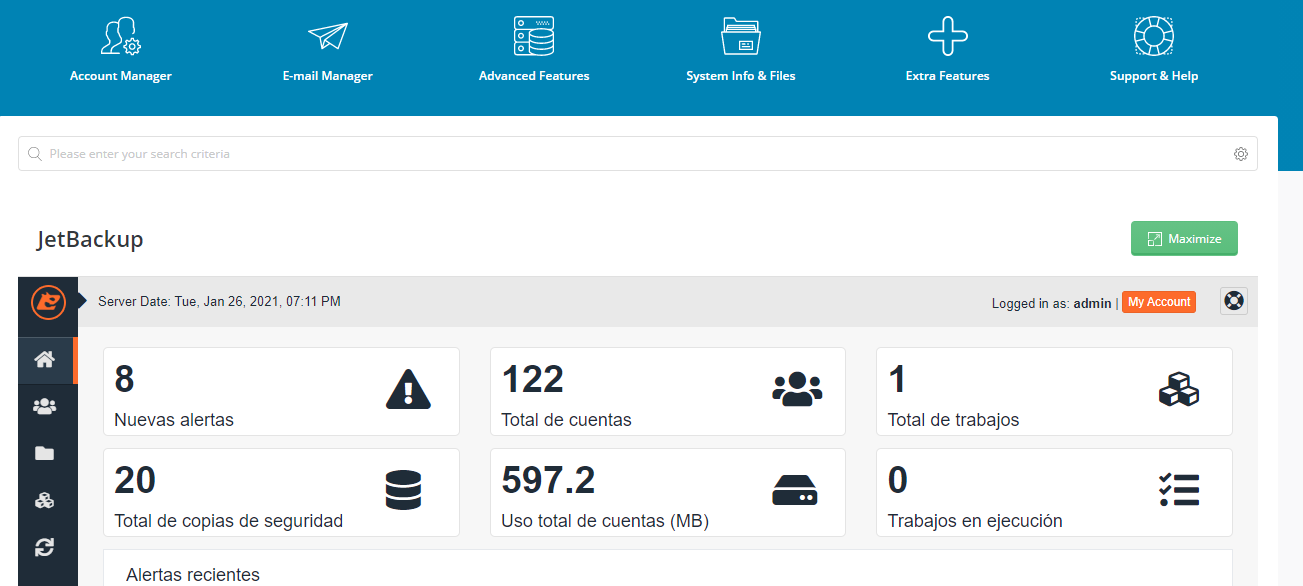Click the System Info & Files label

[741, 76]
